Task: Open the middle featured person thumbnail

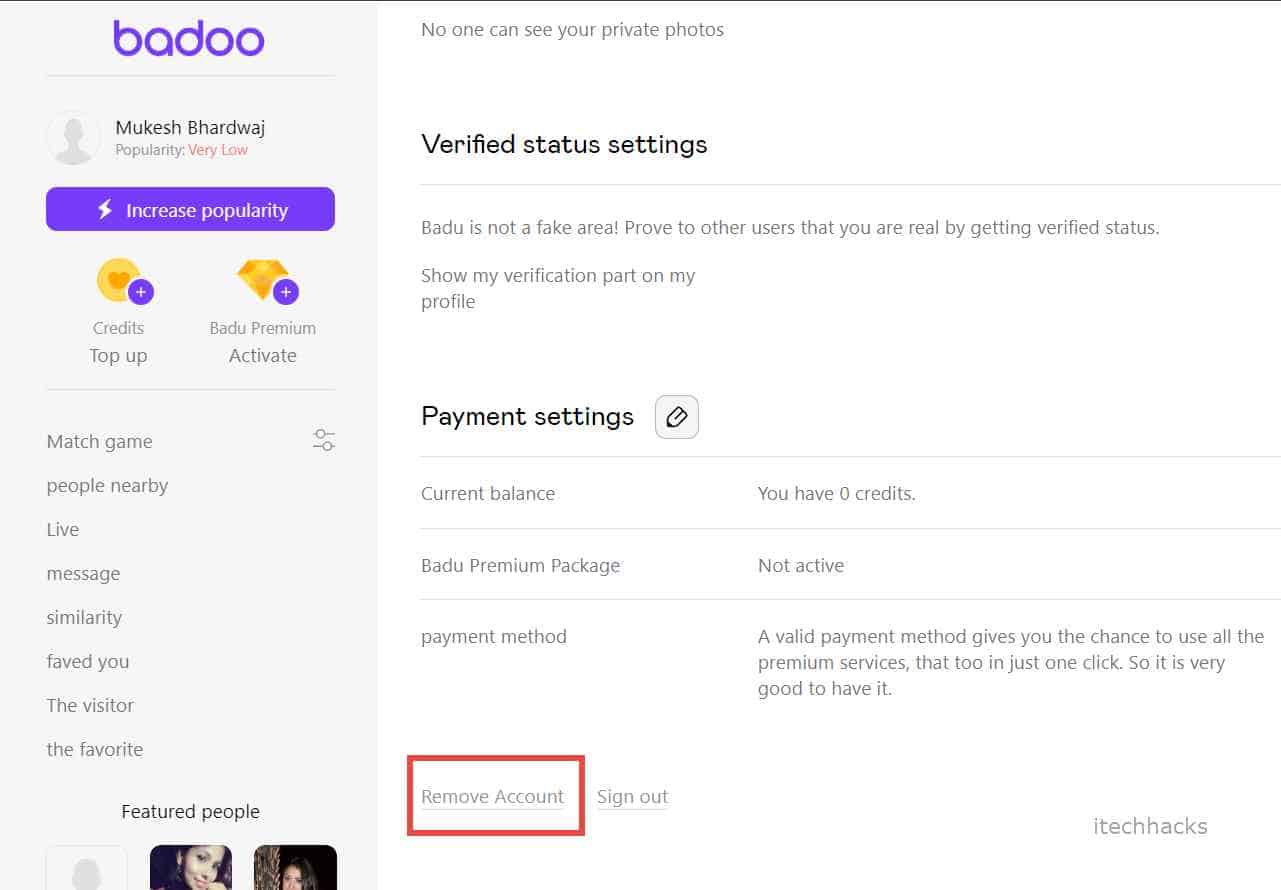Action: [x=191, y=867]
